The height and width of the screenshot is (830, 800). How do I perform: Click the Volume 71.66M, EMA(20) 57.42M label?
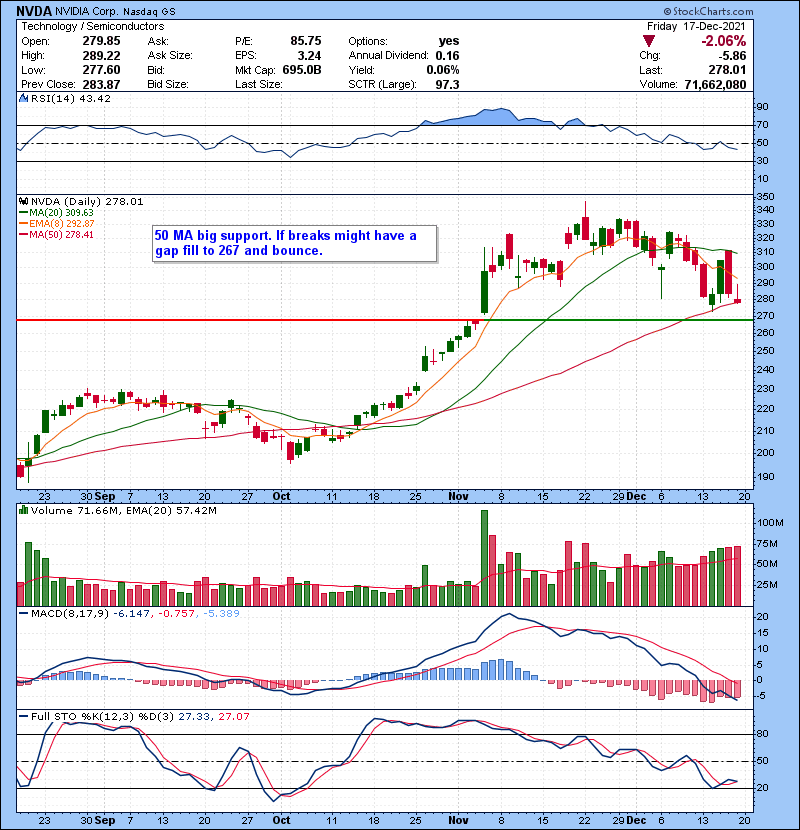(123, 511)
